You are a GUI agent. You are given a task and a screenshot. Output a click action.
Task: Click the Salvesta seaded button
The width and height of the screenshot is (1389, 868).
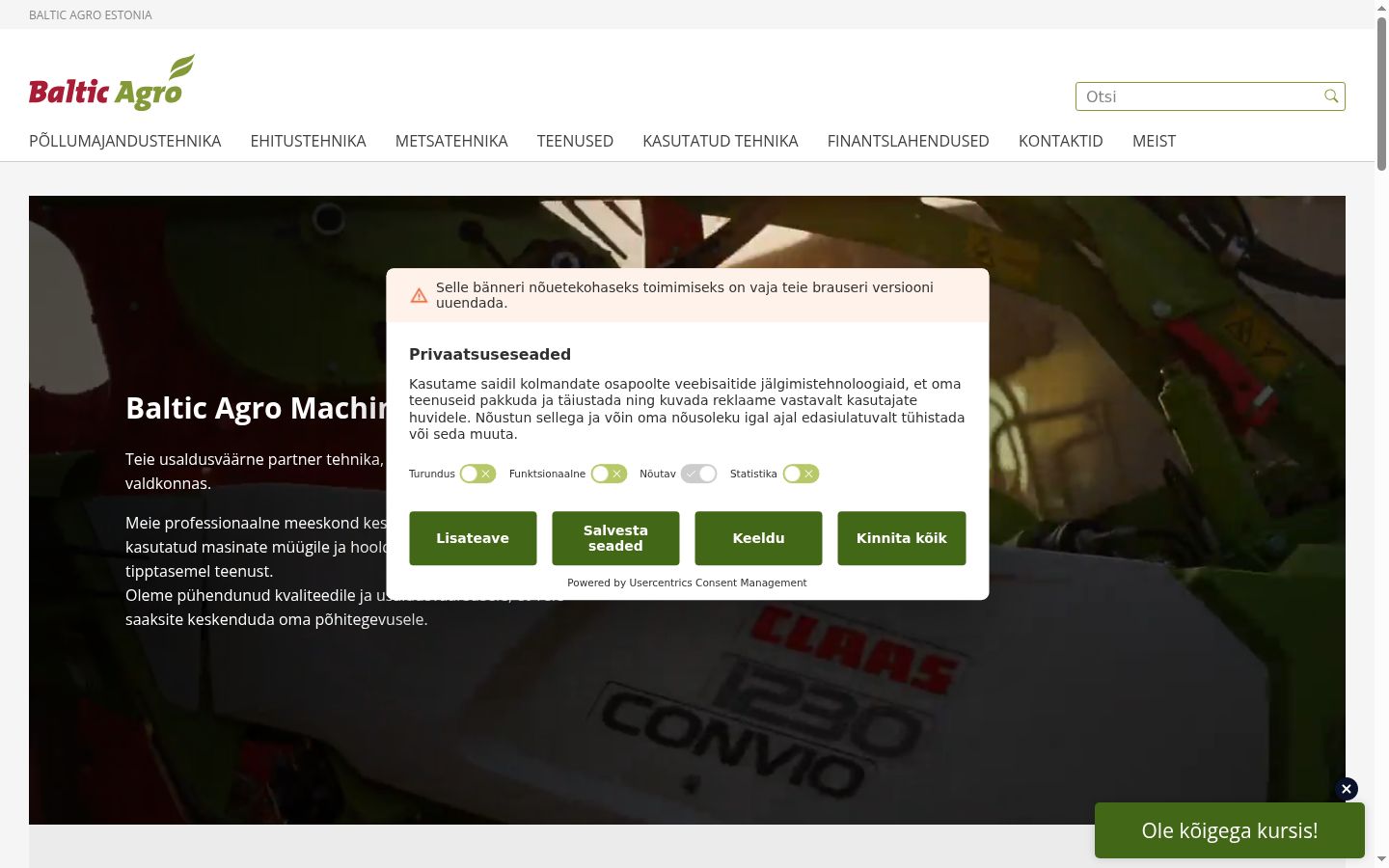click(x=615, y=538)
